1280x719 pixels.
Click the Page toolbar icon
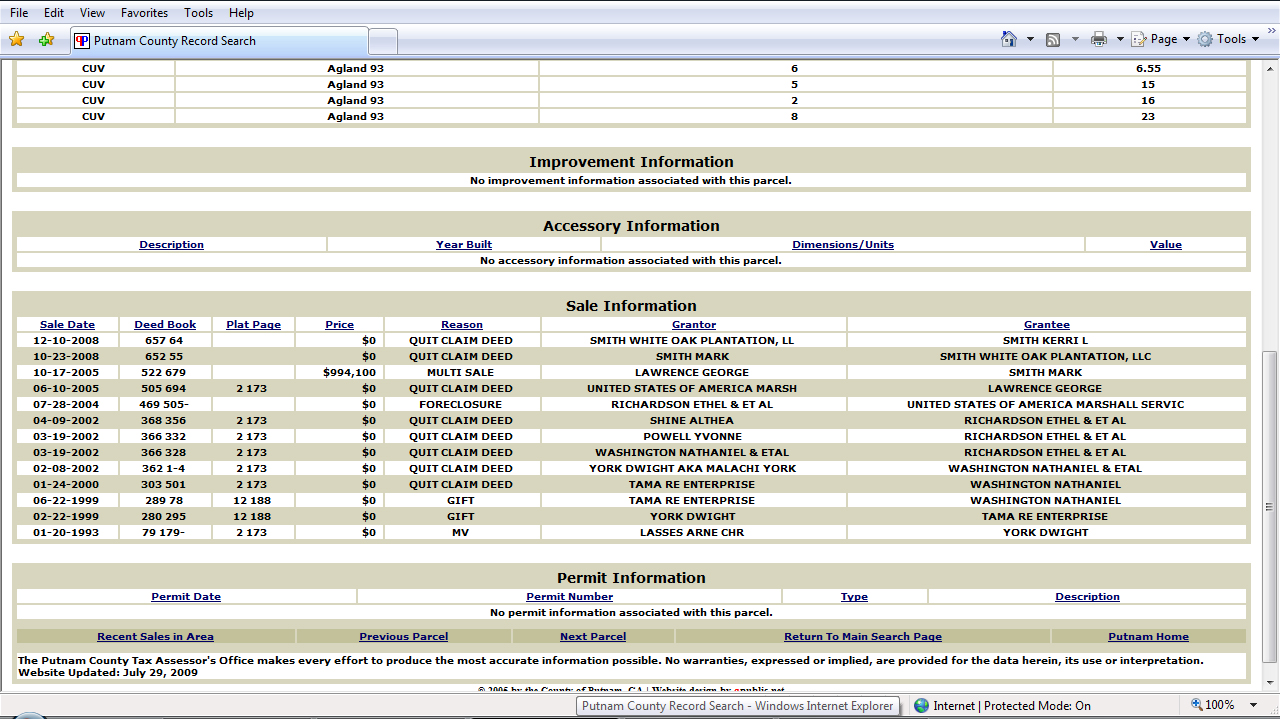pyautogui.click(x=1139, y=39)
